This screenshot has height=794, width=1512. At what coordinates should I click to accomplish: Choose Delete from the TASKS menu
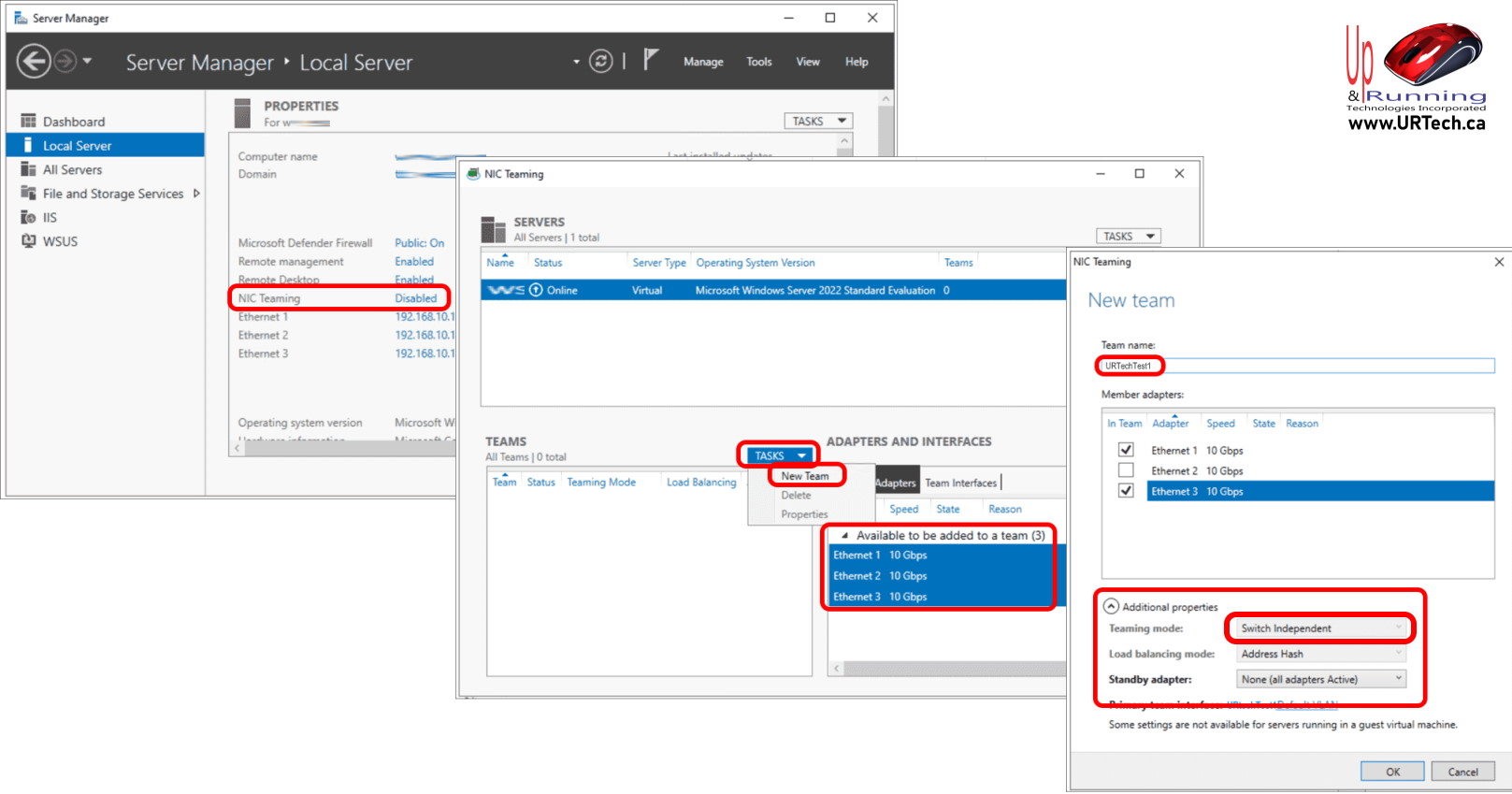point(796,496)
